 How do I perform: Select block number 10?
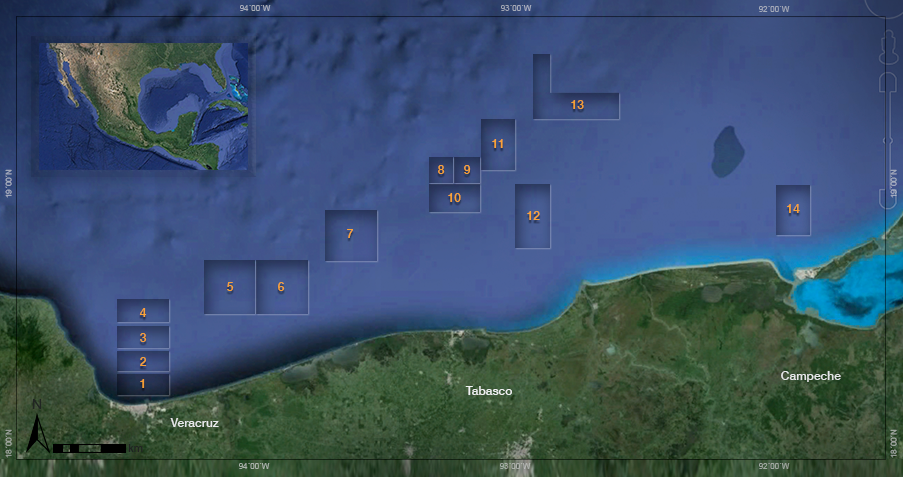pos(454,198)
